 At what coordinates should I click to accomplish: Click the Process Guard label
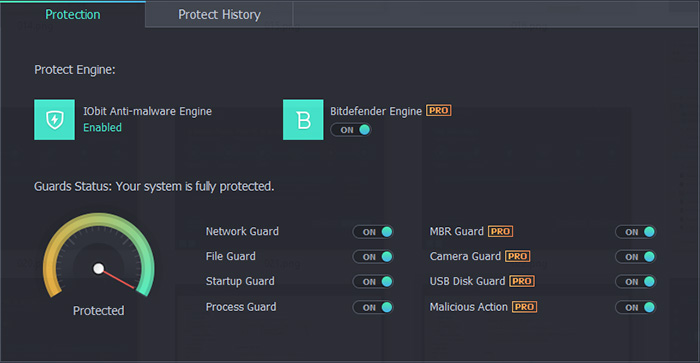(x=241, y=307)
